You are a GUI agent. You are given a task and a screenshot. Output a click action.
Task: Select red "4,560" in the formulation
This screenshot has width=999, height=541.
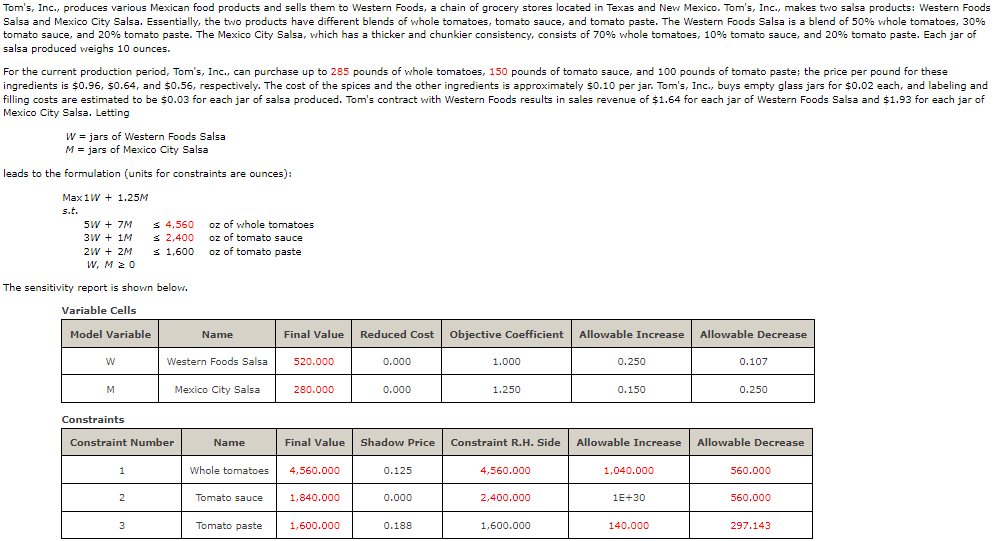pos(180,224)
